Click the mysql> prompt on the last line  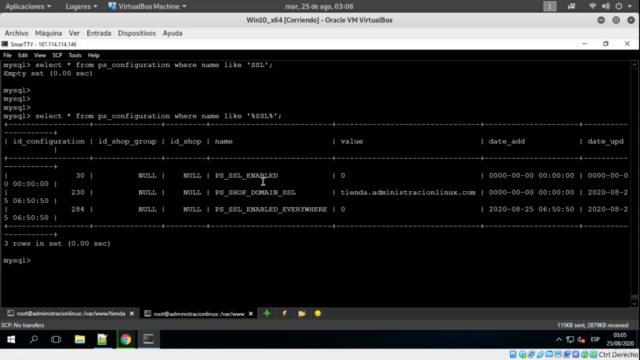point(17,260)
